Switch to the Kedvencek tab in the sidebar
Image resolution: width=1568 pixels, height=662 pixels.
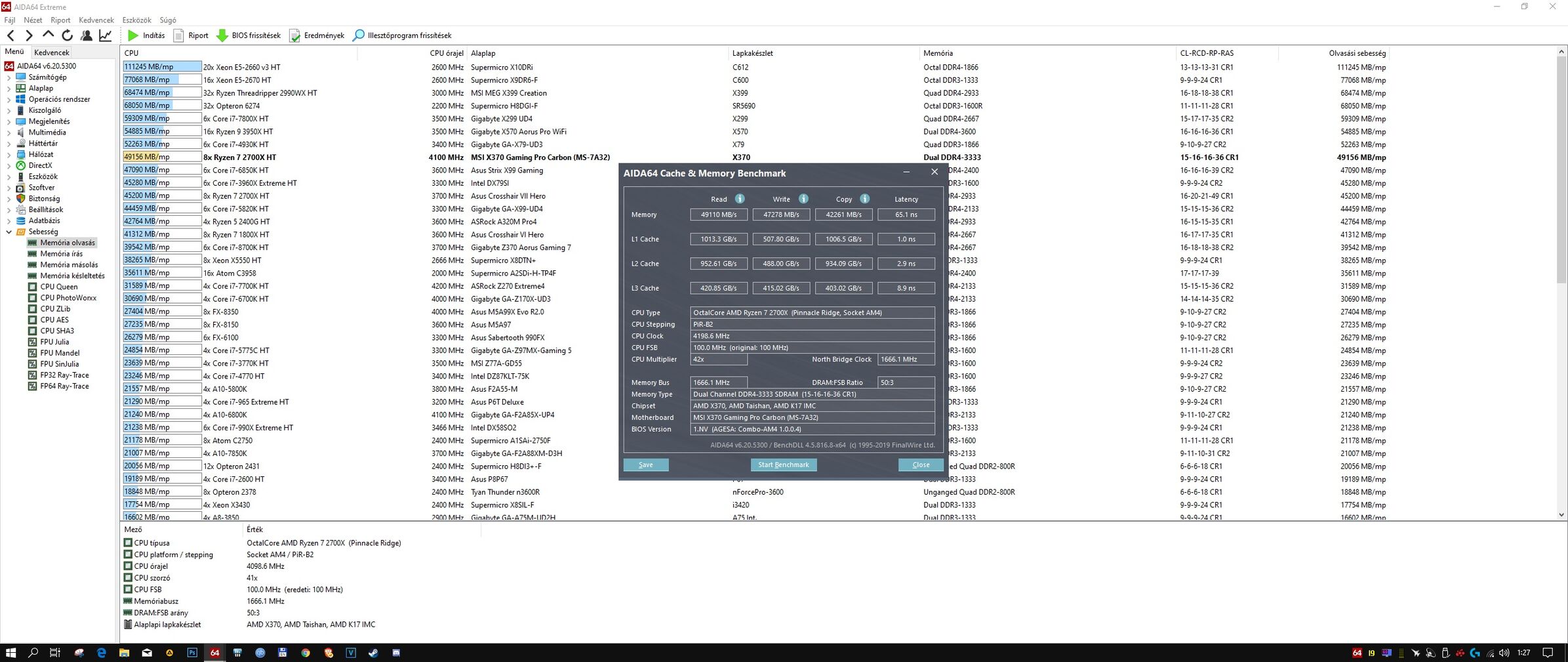52,52
